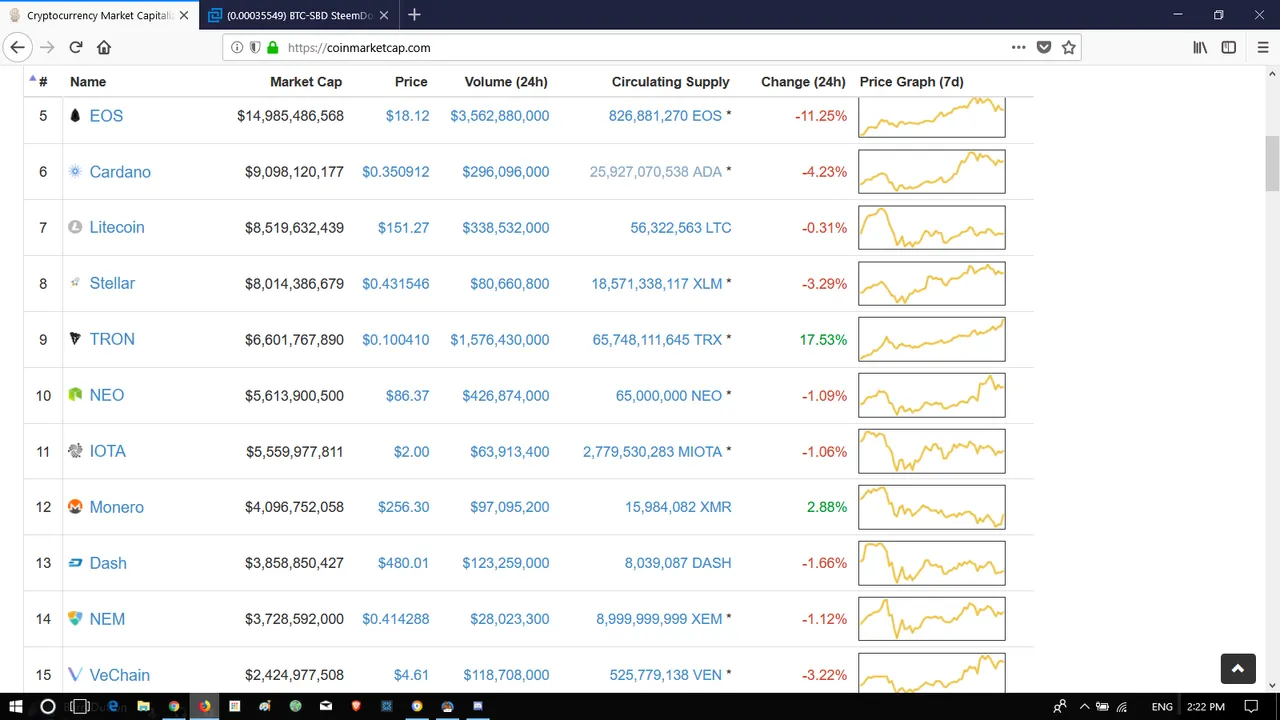Open a new browser tab
The width and height of the screenshot is (1280, 720).
coord(414,15)
